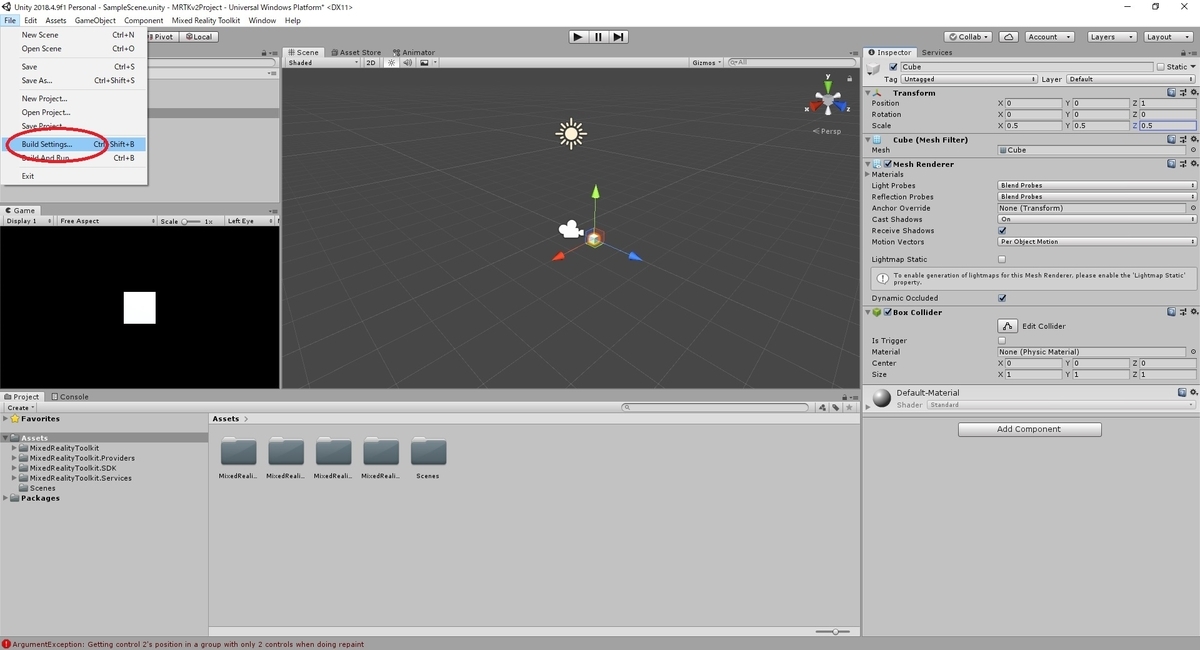Open the Mixed Reality Toolkit menu
The image size is (1200, 650).
[x=205, y=20]
